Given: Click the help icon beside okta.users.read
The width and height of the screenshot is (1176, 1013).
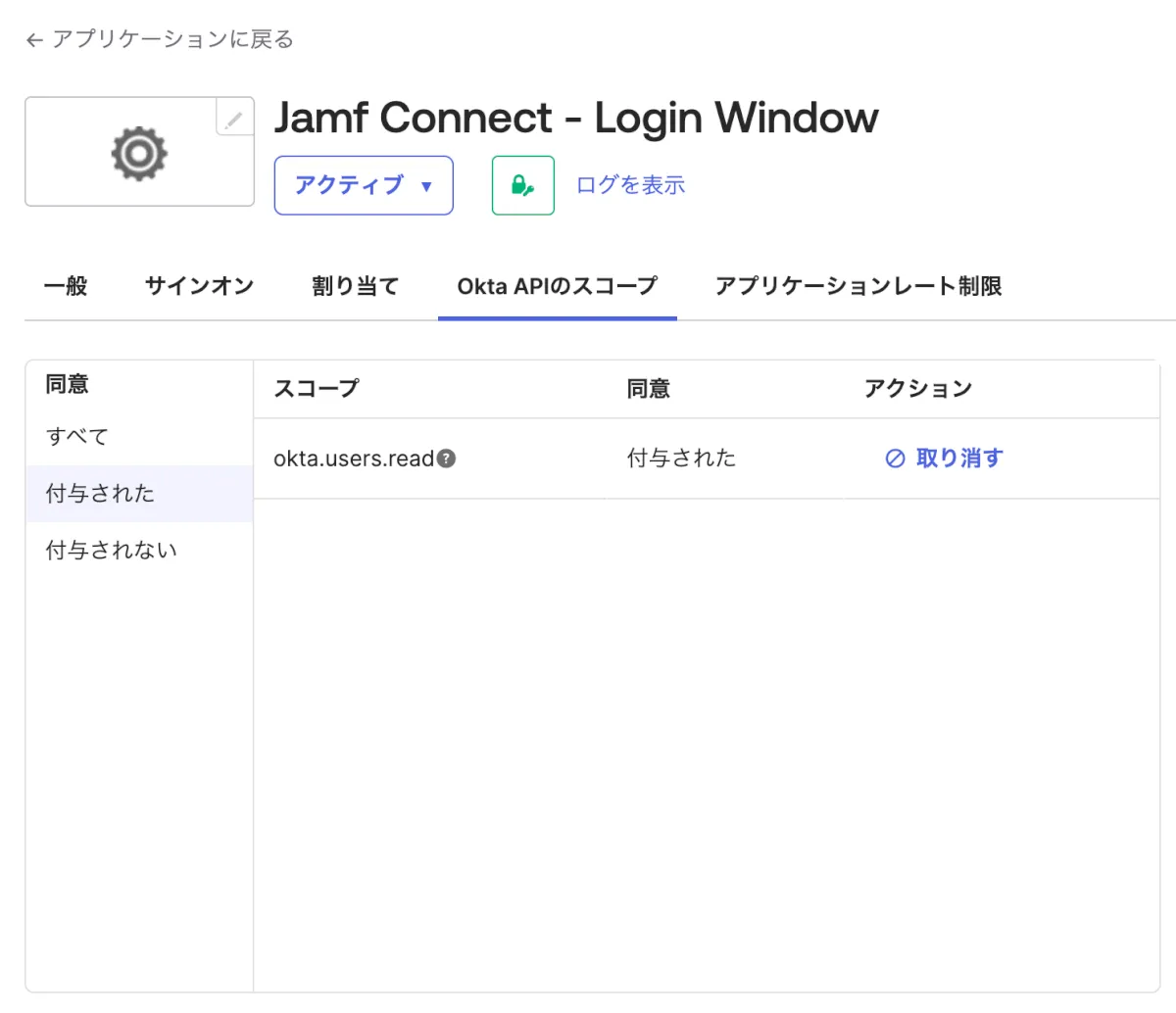Looking at the screenshot, I should pyautogui.click(x=447, y=458).
